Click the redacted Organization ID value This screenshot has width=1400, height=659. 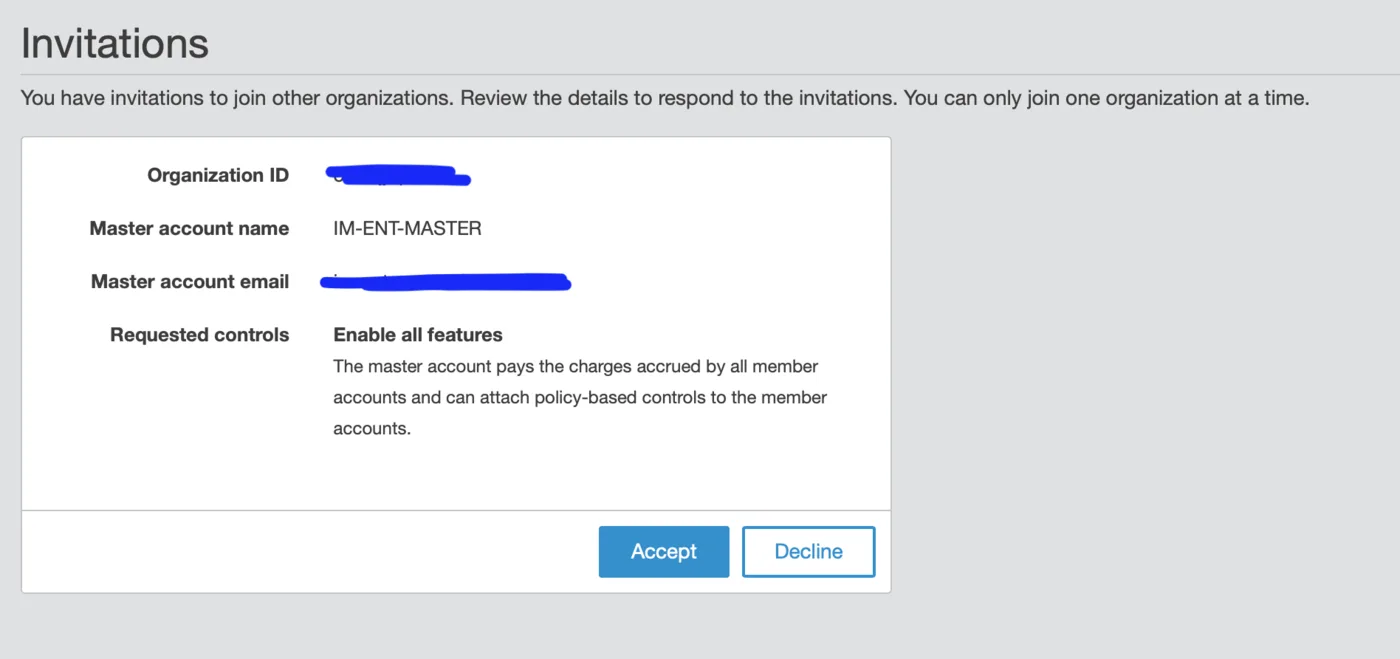tap(399, 176)
